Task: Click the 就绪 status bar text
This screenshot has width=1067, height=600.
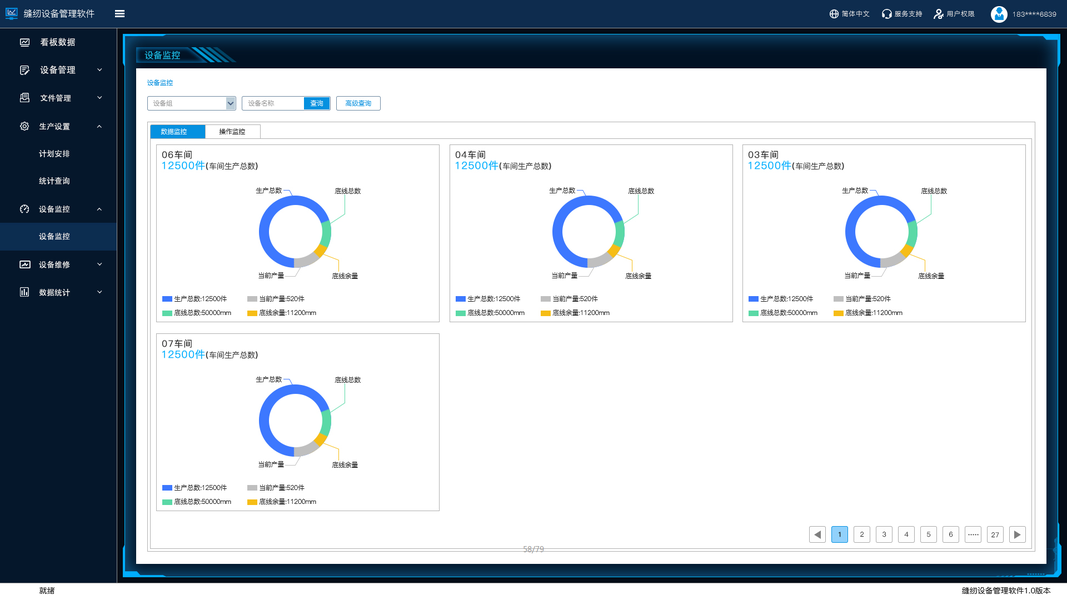Action: [47, 590]
